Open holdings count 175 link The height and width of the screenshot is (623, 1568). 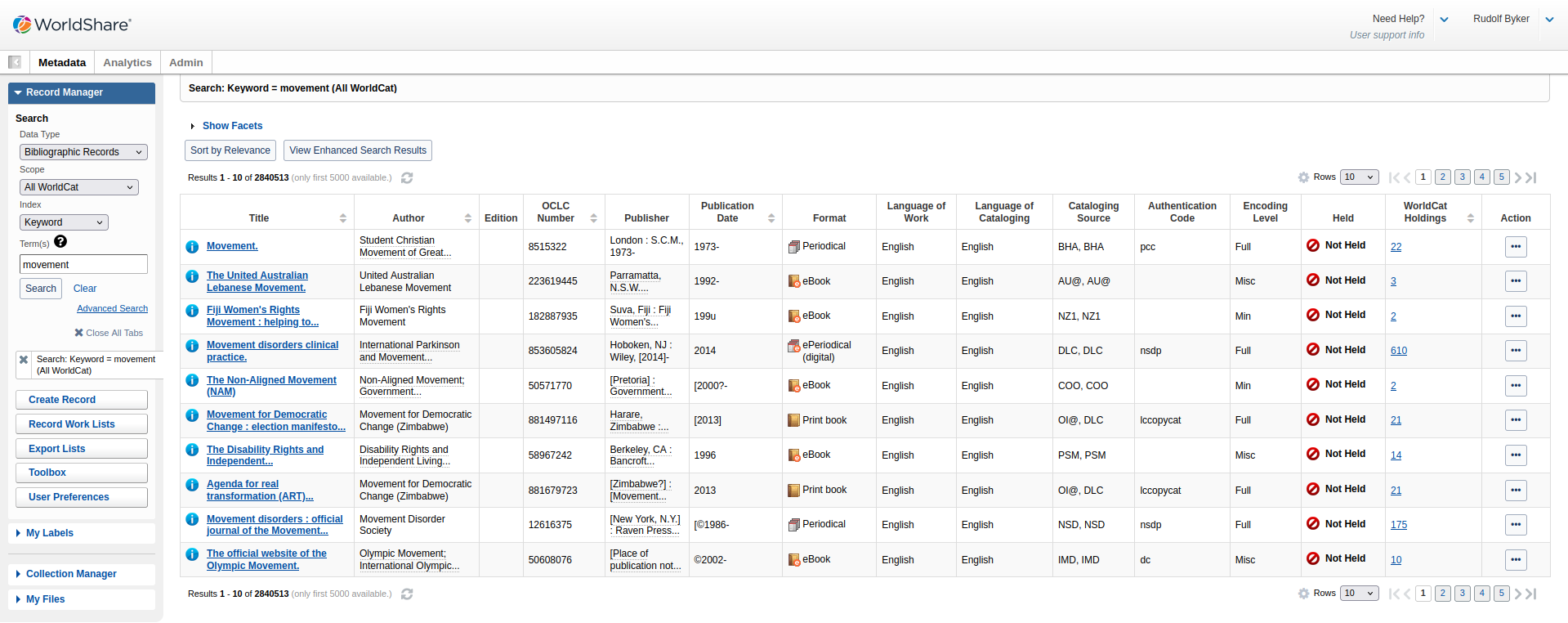click(x=1399, y=525)
